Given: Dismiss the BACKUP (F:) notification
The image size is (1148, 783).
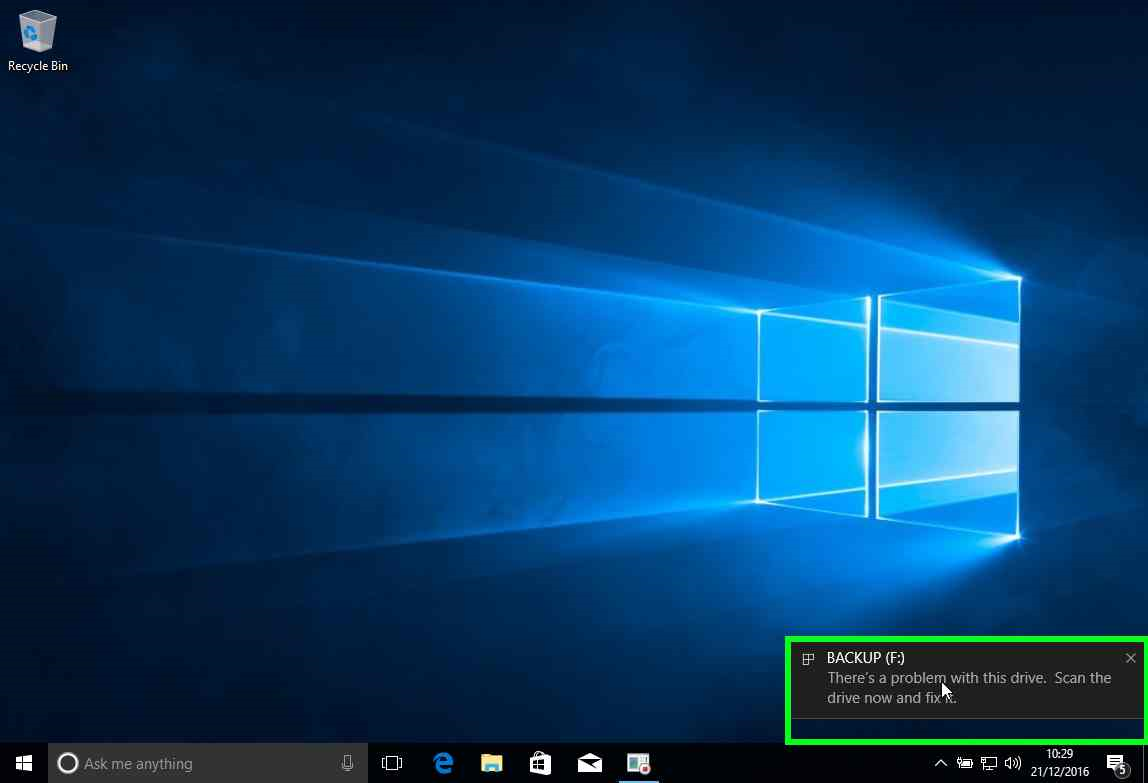Looking at the screenshot, I should [x=1130, y=658].
